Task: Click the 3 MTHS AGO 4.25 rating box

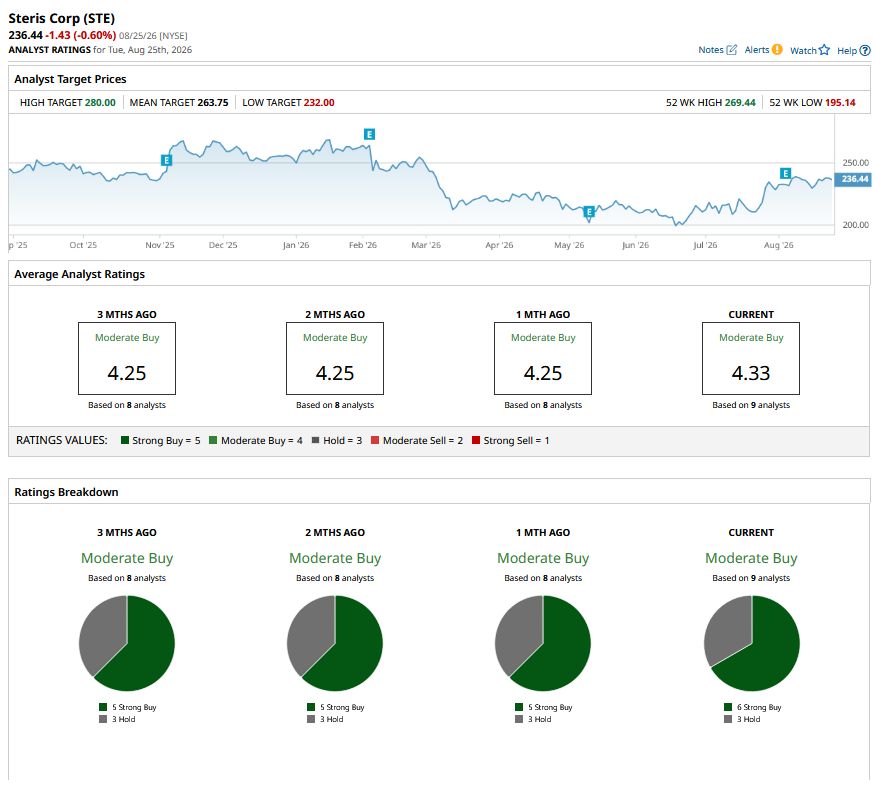Action: (x=127, y=358)
